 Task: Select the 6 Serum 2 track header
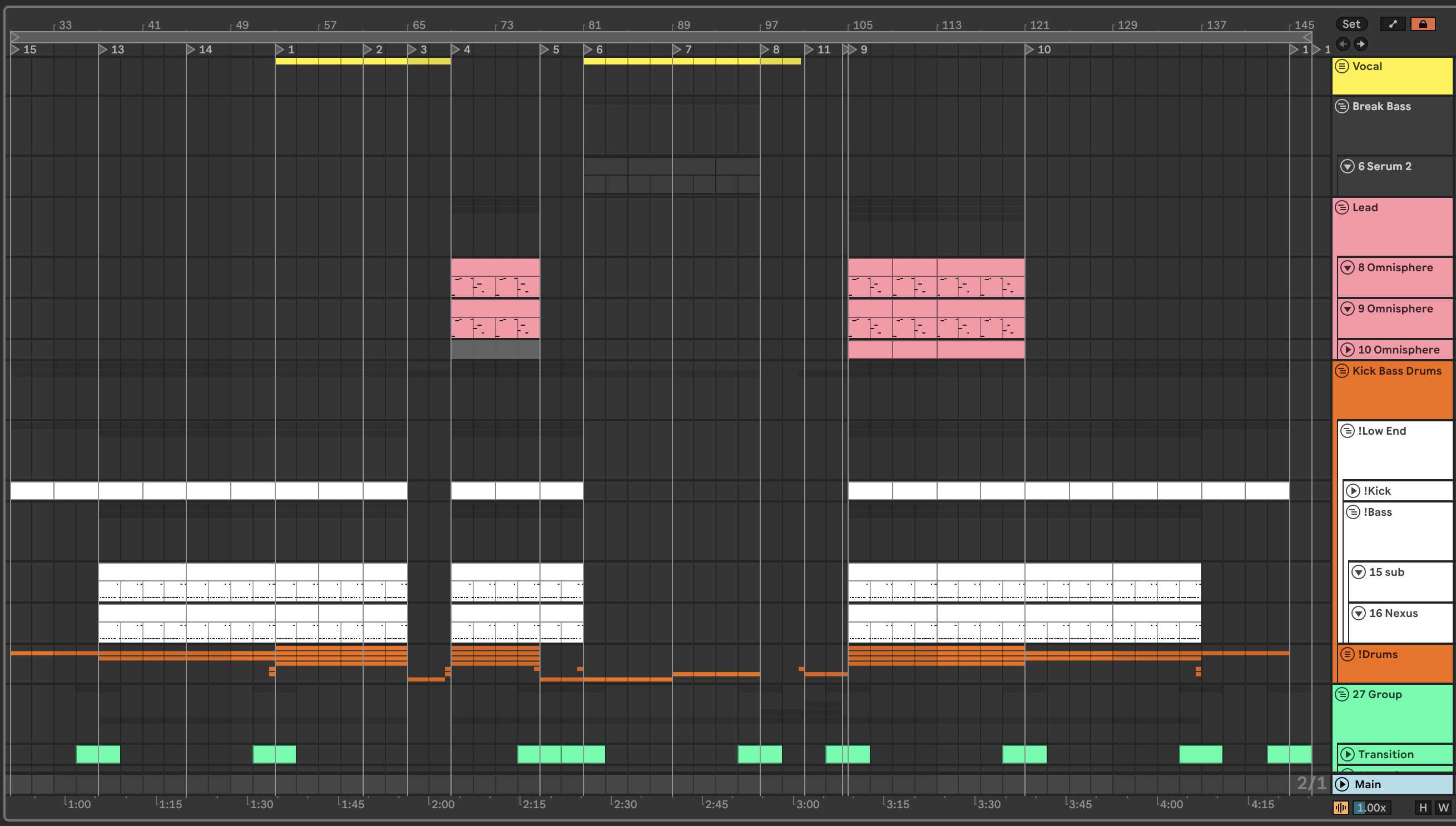click(x=1390, y=167)
